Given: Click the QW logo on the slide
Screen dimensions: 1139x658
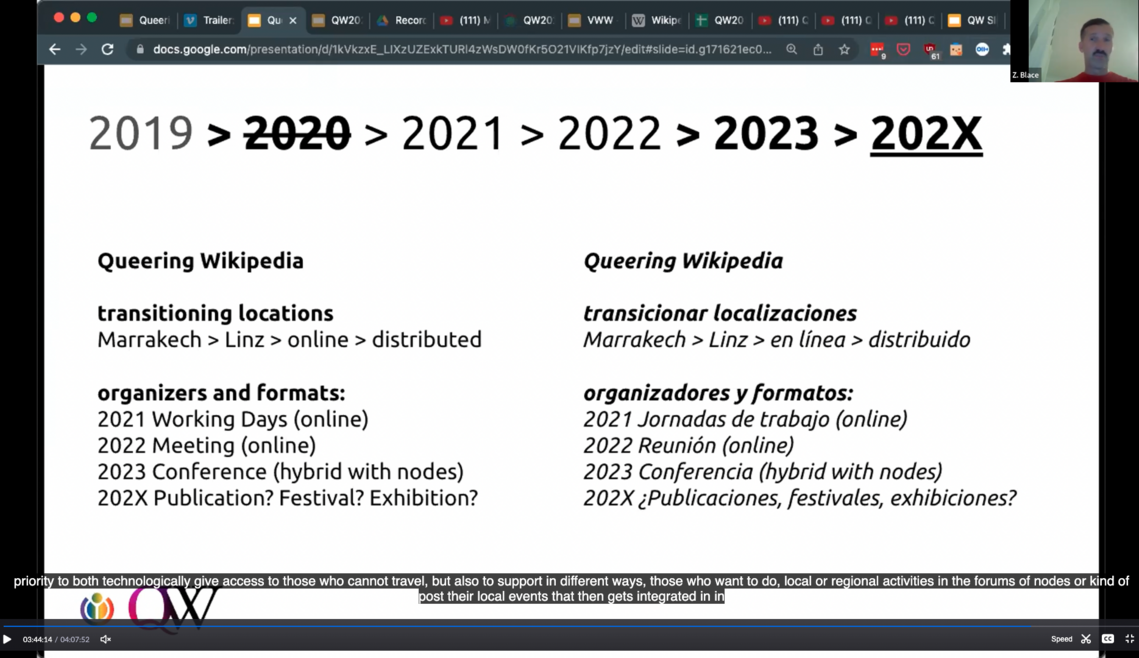Looking at the screenshot, I should tap(173, 607).
